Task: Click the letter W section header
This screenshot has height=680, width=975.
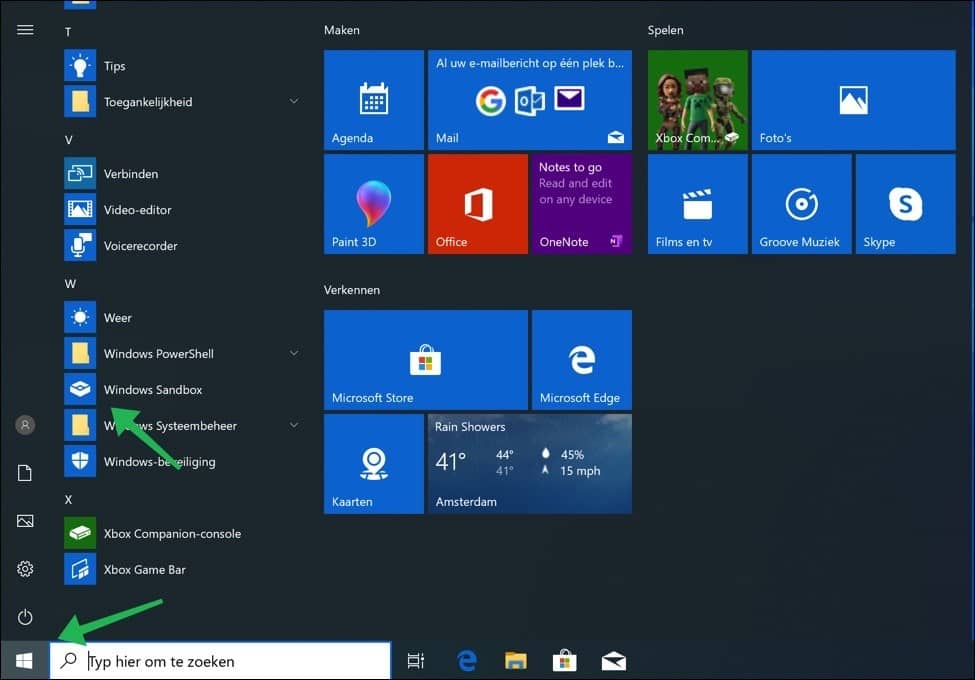Action: (x=70, y=283)
